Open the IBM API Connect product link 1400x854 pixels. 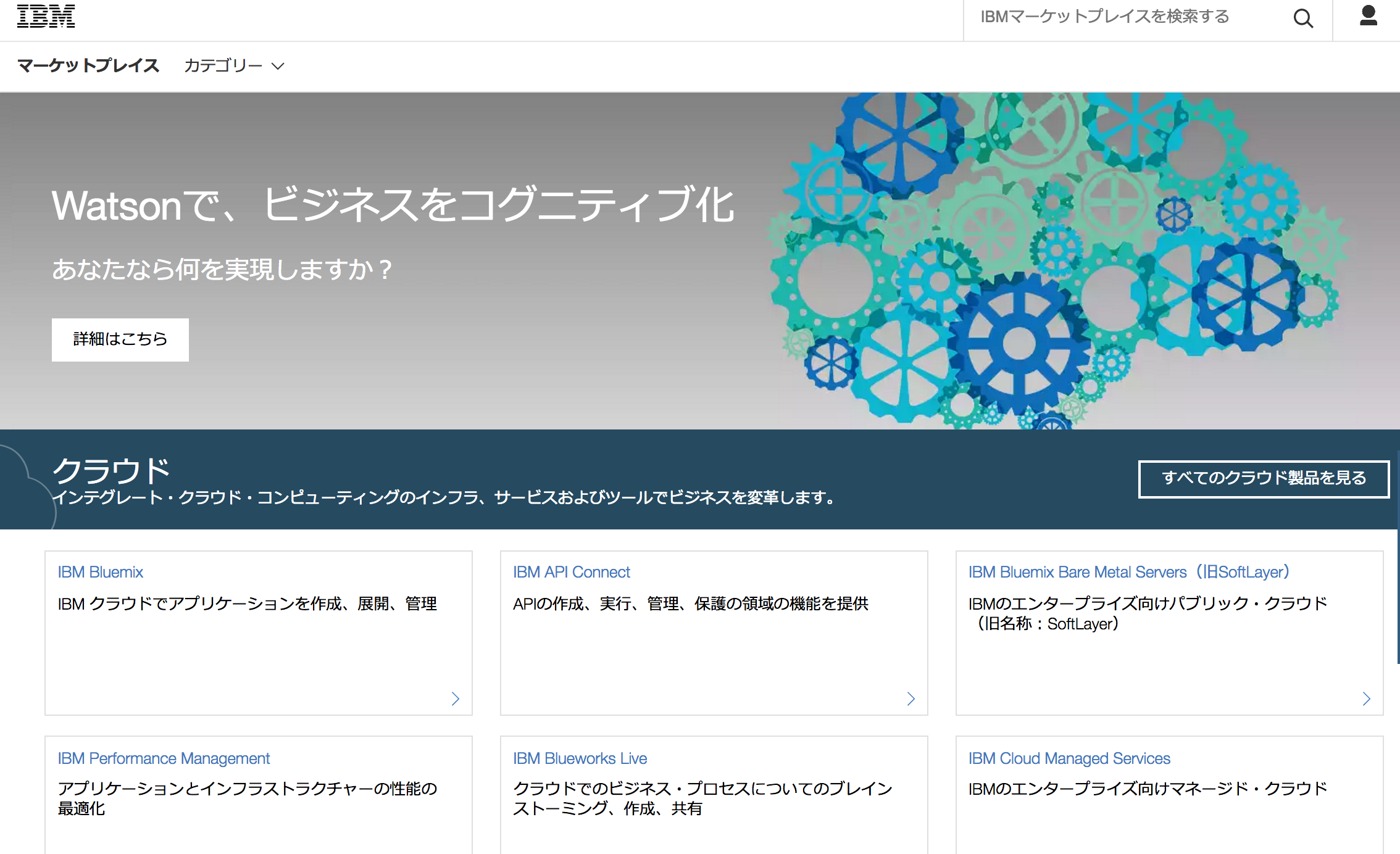pyautogui.click(x=571, y=572)
